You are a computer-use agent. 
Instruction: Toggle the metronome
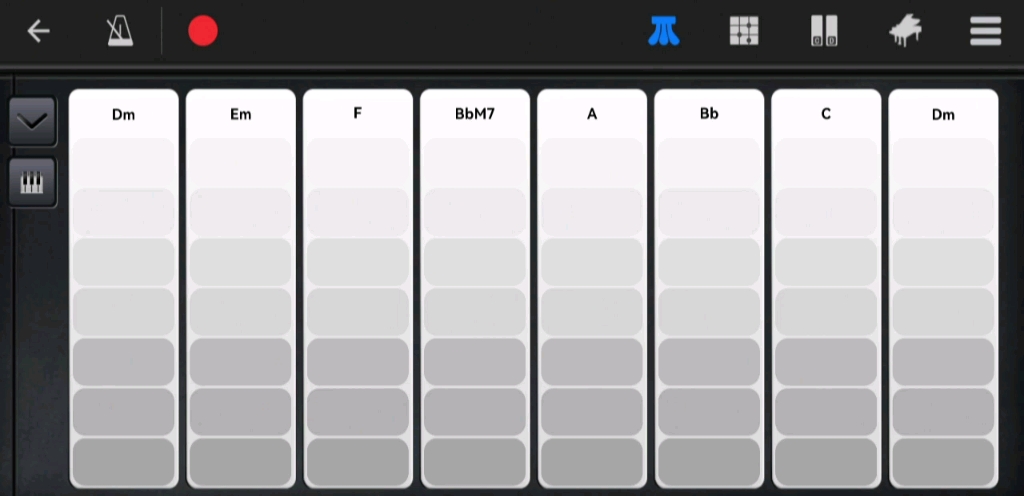120,31
